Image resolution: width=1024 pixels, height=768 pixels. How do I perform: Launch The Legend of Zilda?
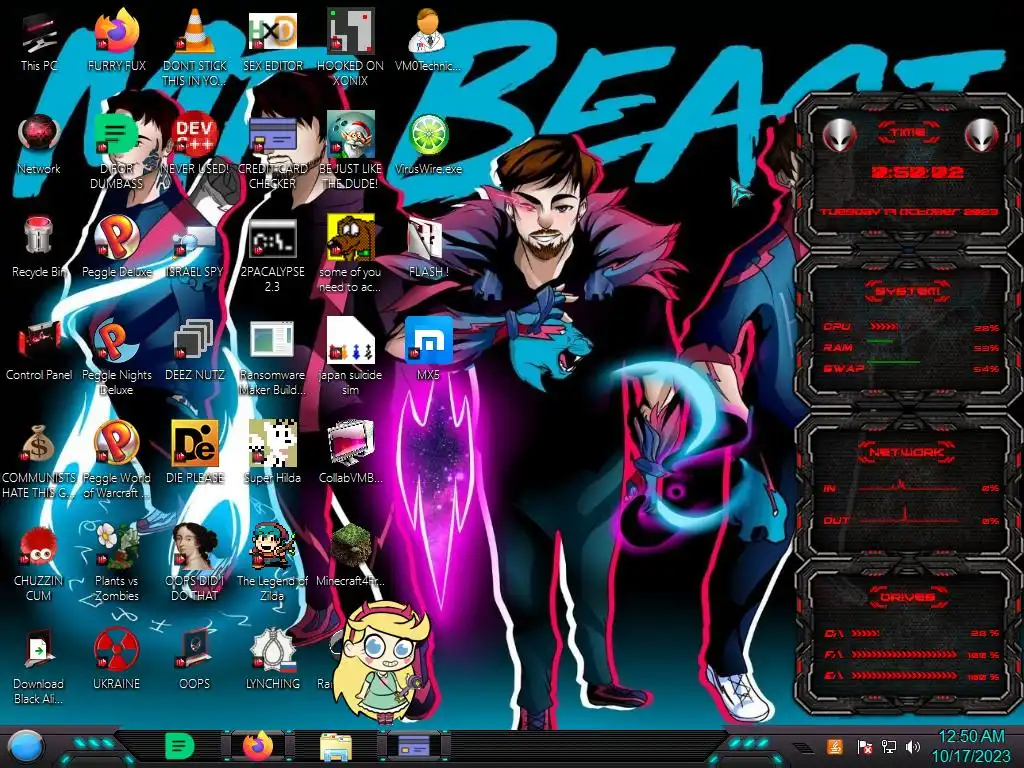(x=272, y=563)
